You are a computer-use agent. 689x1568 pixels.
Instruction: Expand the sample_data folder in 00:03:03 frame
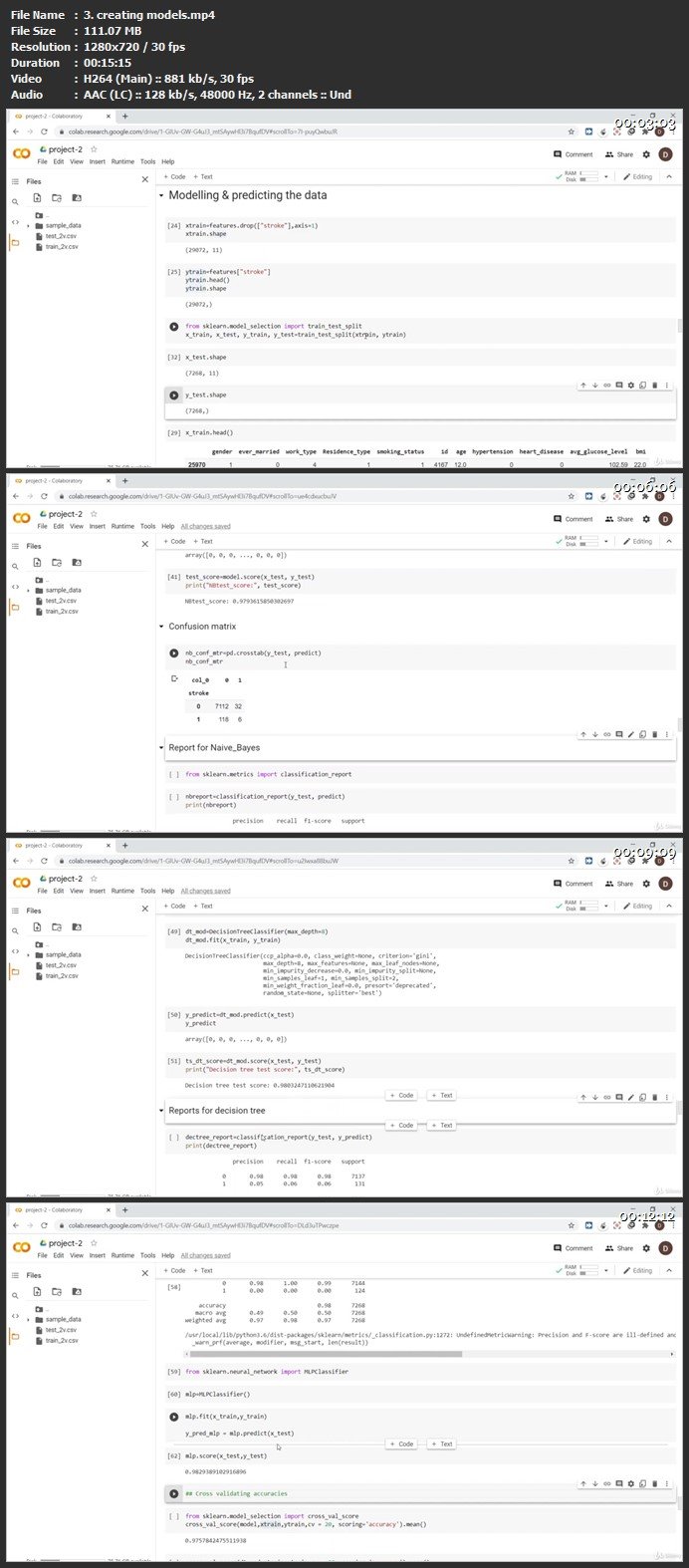click(29, 225)
